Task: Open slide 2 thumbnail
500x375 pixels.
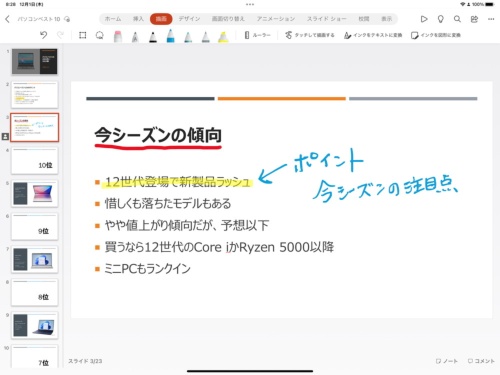Action: pos(35,95)
